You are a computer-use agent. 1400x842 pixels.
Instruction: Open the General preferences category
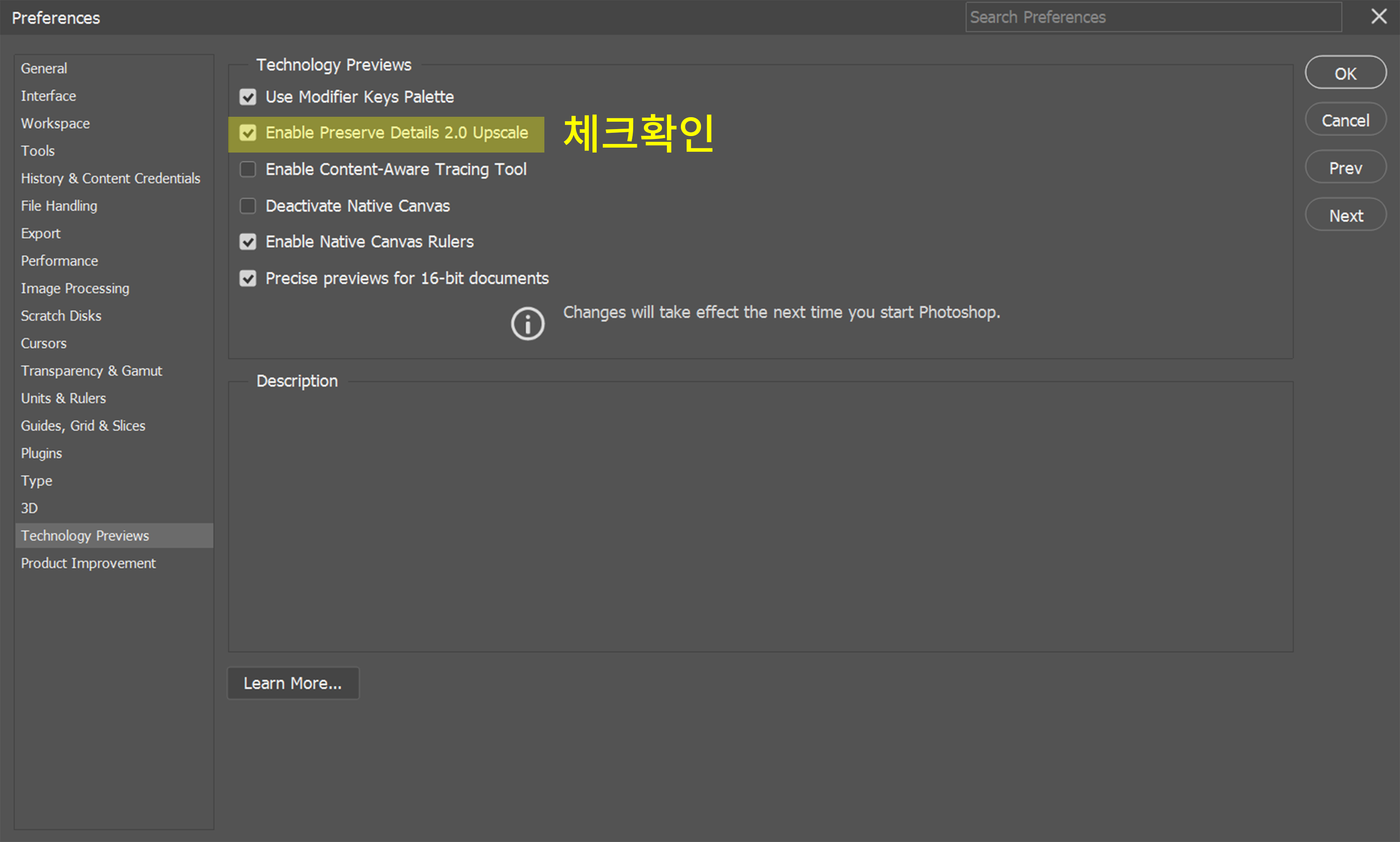(44, 68)
